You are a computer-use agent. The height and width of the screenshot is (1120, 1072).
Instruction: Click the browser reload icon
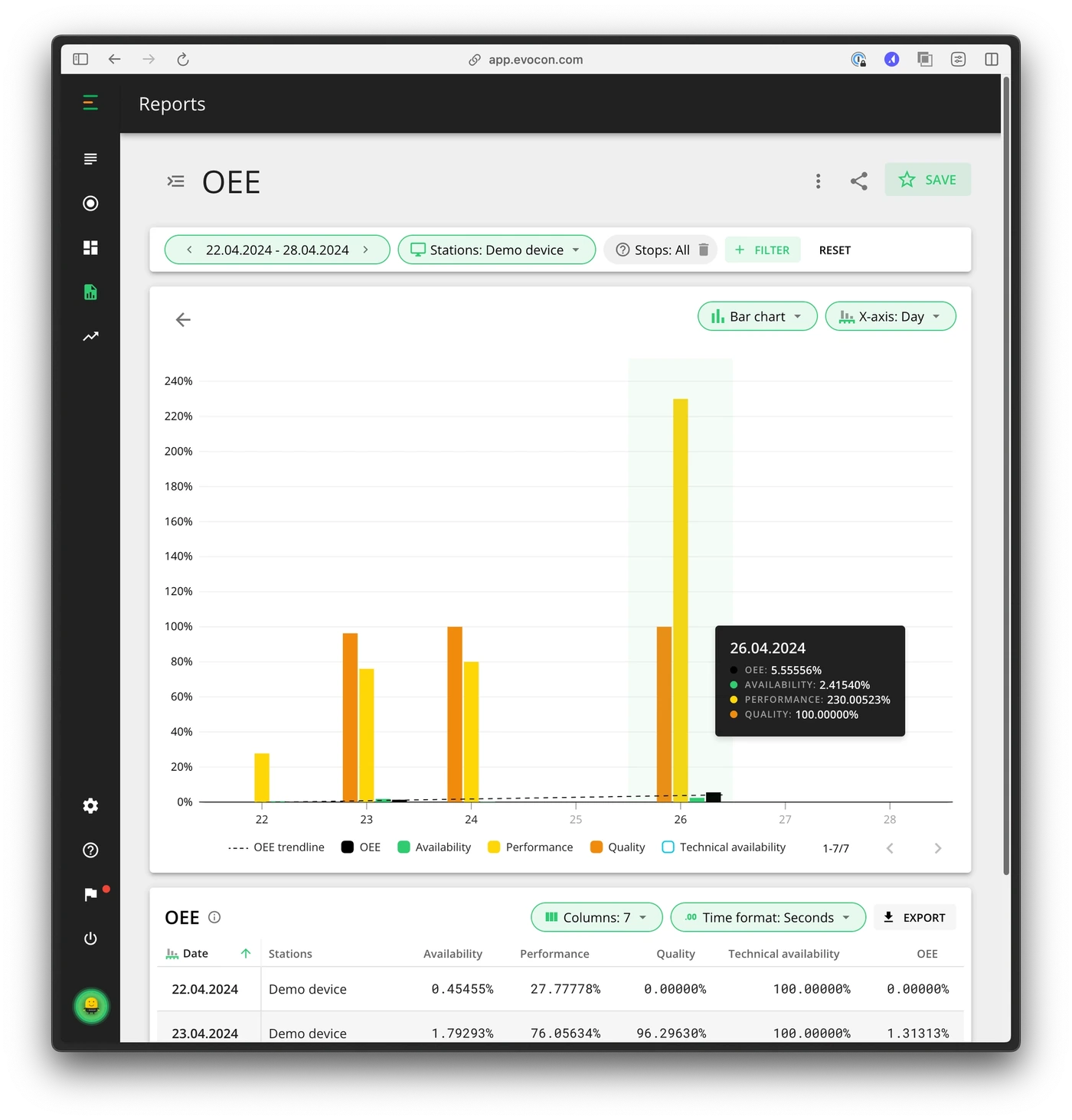coord(183,59)
